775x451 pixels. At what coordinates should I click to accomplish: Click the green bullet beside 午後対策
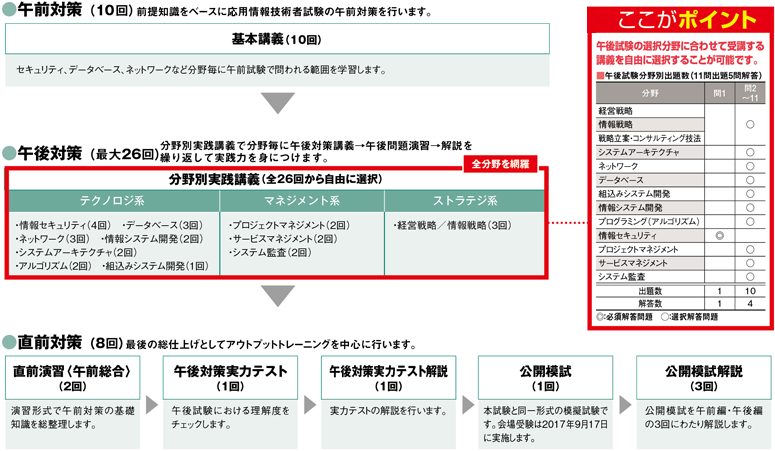point(10,153)
